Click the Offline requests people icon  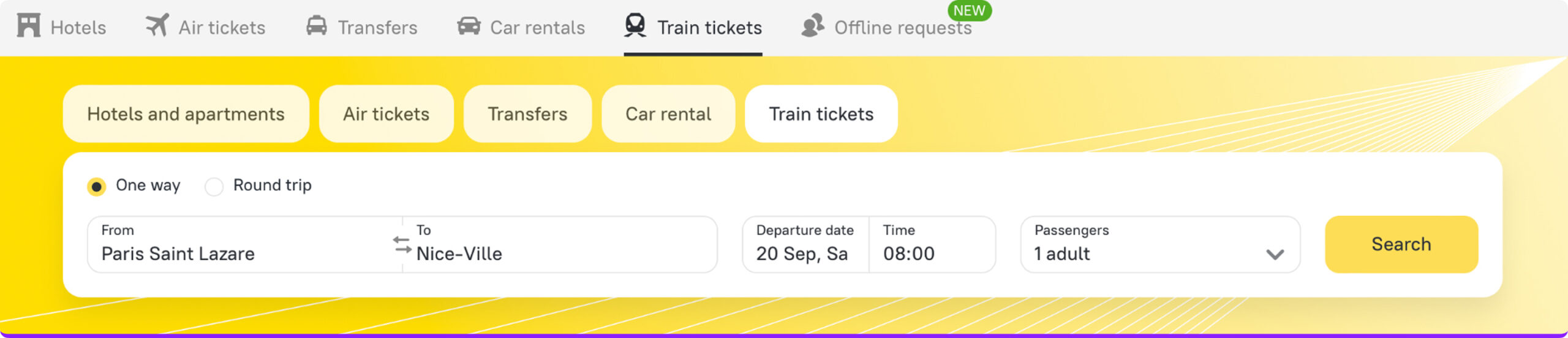[x=813, y=26]
